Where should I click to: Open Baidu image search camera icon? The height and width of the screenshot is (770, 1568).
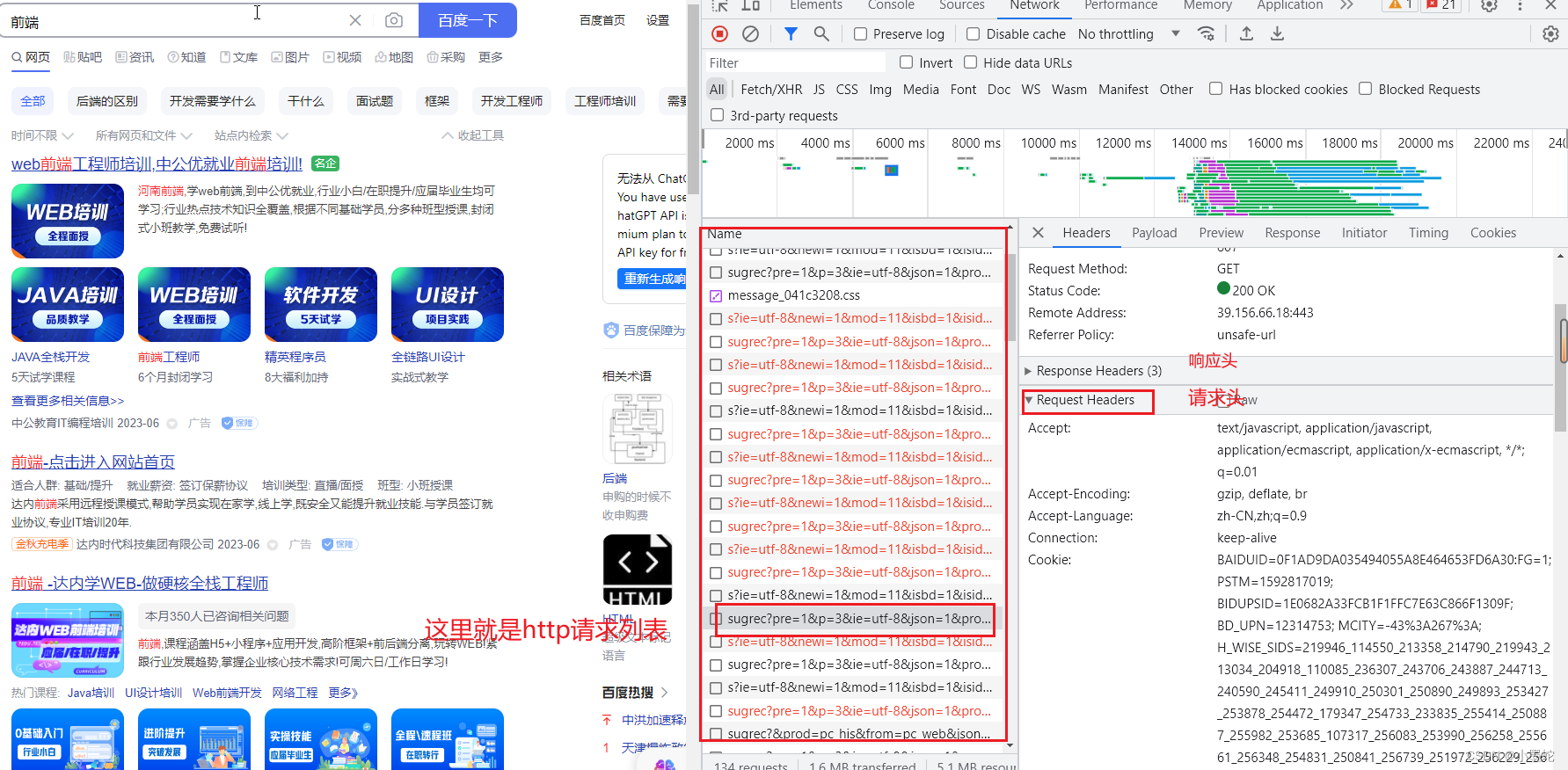394,20
